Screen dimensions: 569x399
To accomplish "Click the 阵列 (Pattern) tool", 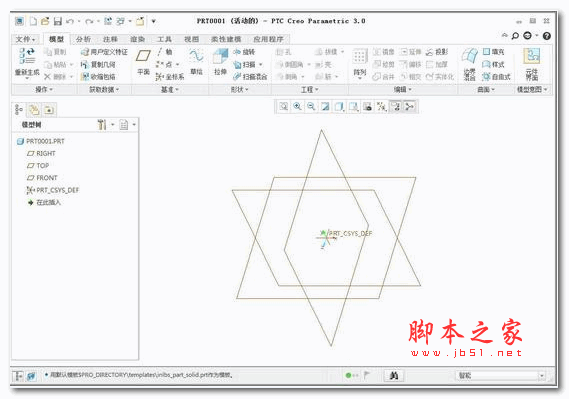I will tap(360, 62).
